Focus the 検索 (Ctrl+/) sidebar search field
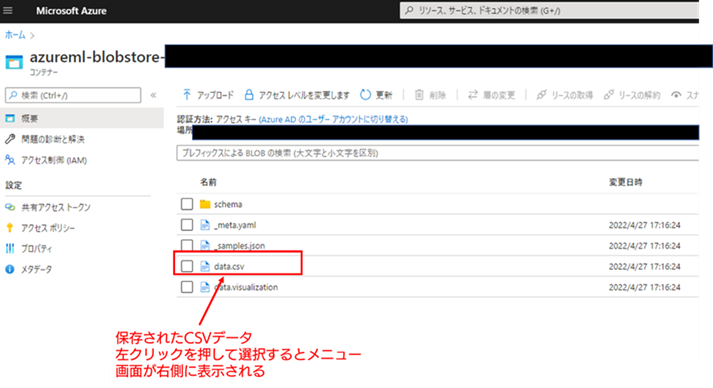The image size is (713, 388). pos(73,95)
